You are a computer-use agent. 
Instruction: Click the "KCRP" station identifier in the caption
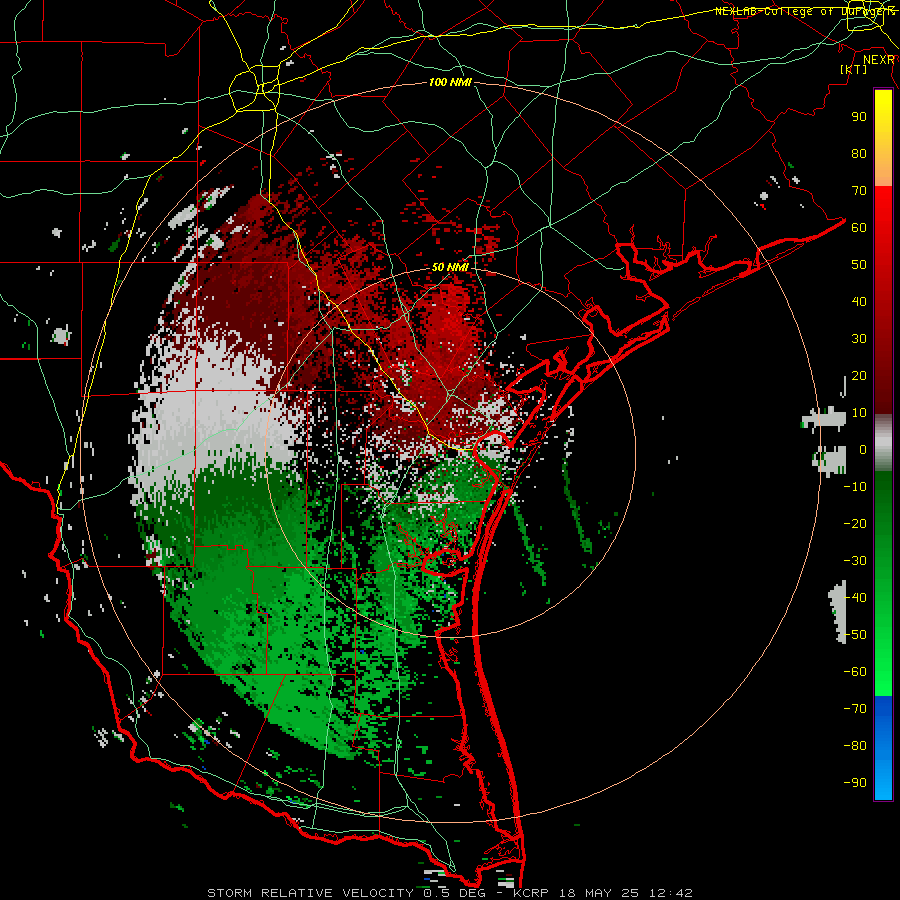click(x=530, y=893)
